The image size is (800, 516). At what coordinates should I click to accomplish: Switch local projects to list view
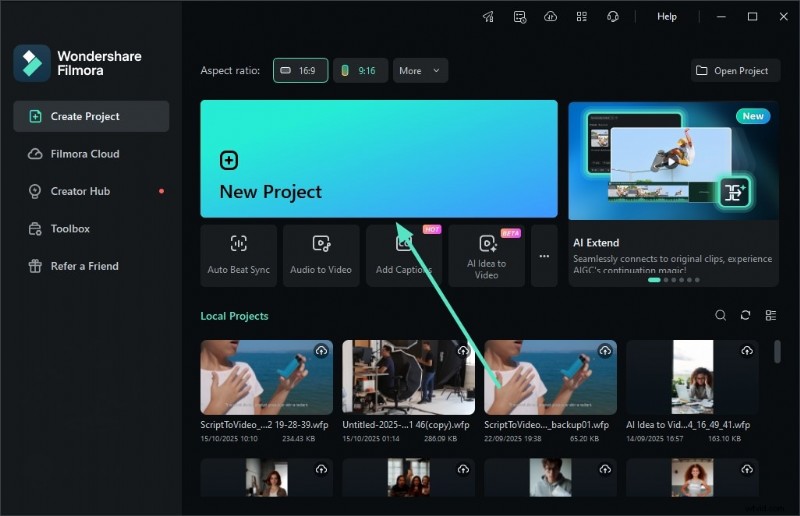click(x=771, y=315)
